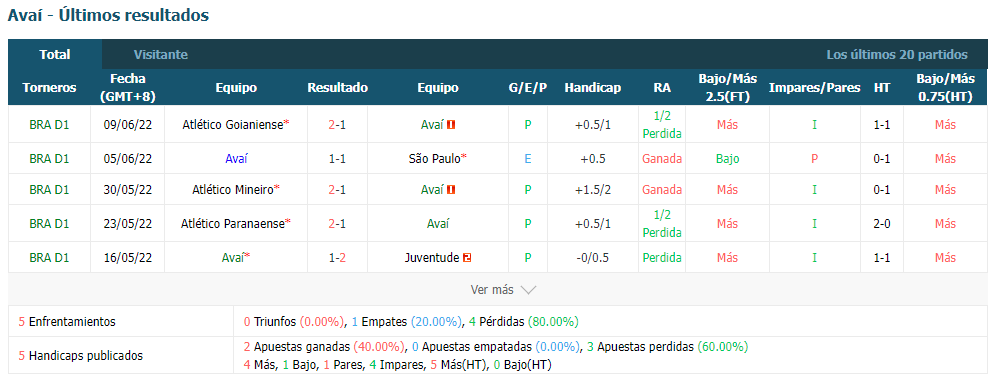This screenshot has height=383, width=999.
Task: Click the chevron arrow beside Ver más
Action: pyautogui.click(x=528, y=290)
